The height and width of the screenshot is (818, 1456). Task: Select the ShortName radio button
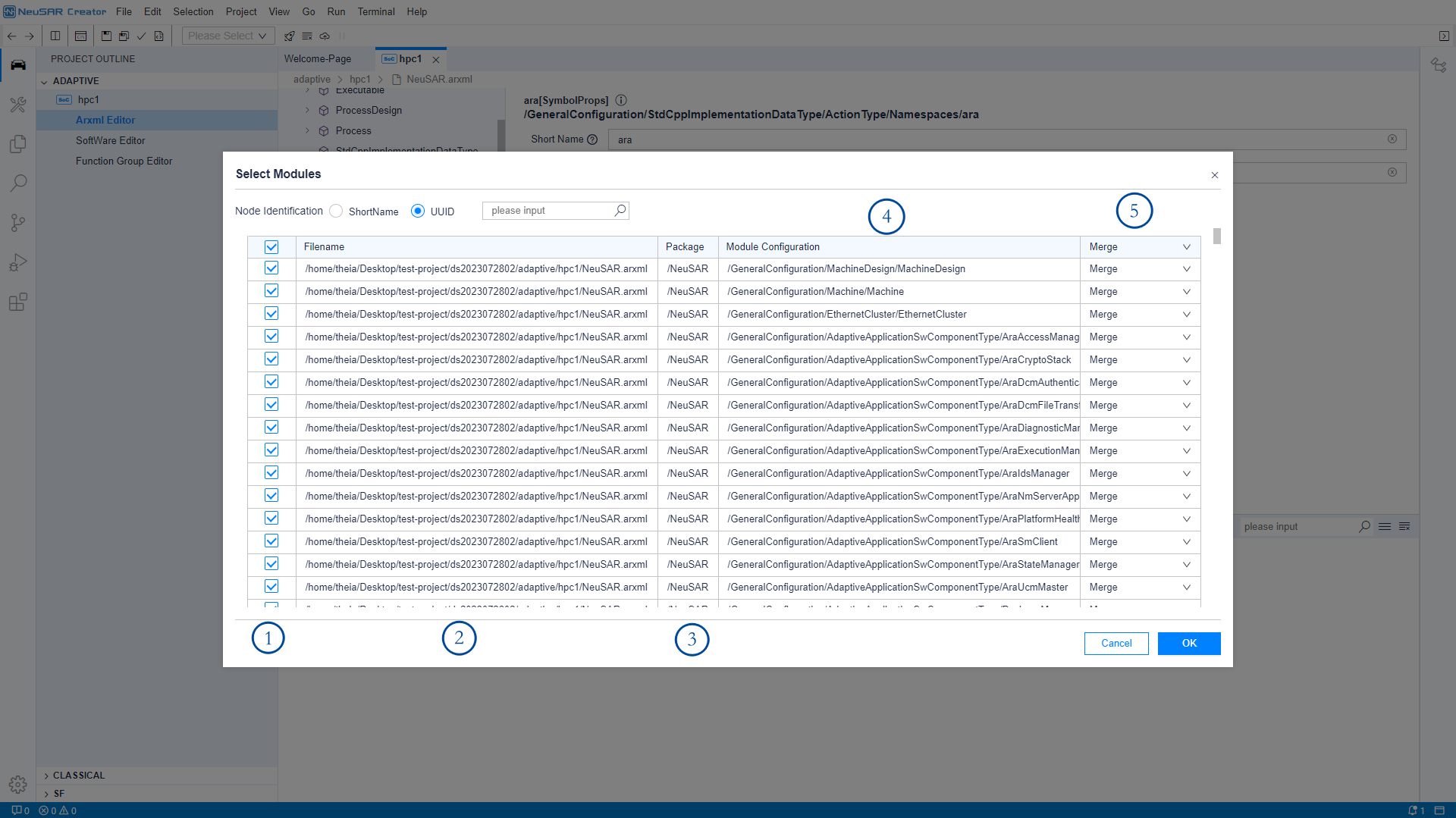pyautogui.click(x=336, y=212)
